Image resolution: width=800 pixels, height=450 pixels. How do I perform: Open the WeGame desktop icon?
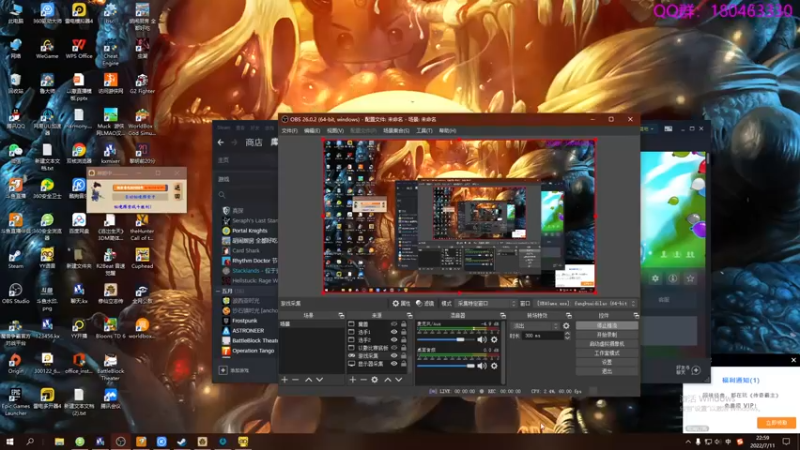47,49
